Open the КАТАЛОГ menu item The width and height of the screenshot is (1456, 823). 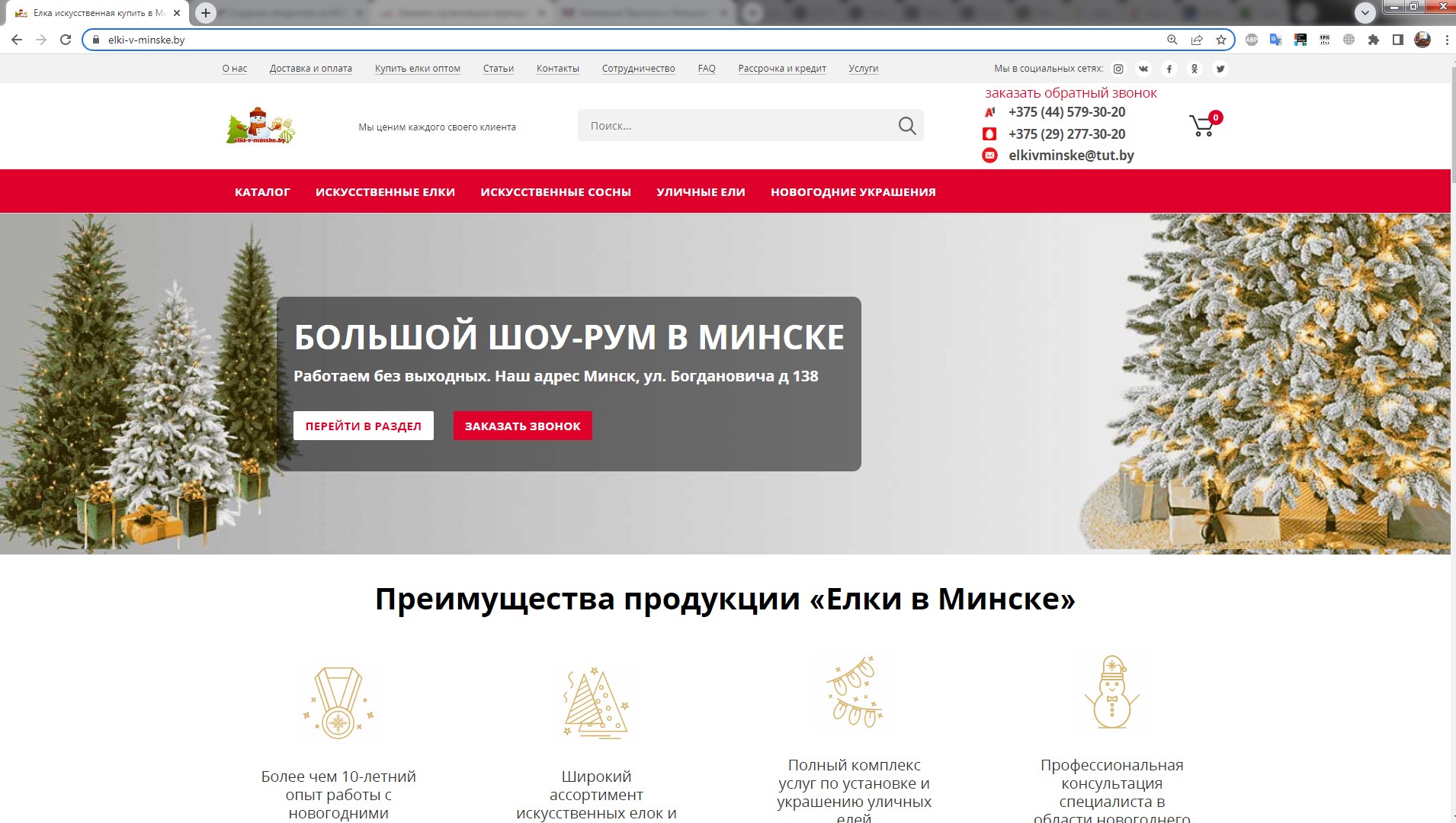262,192
